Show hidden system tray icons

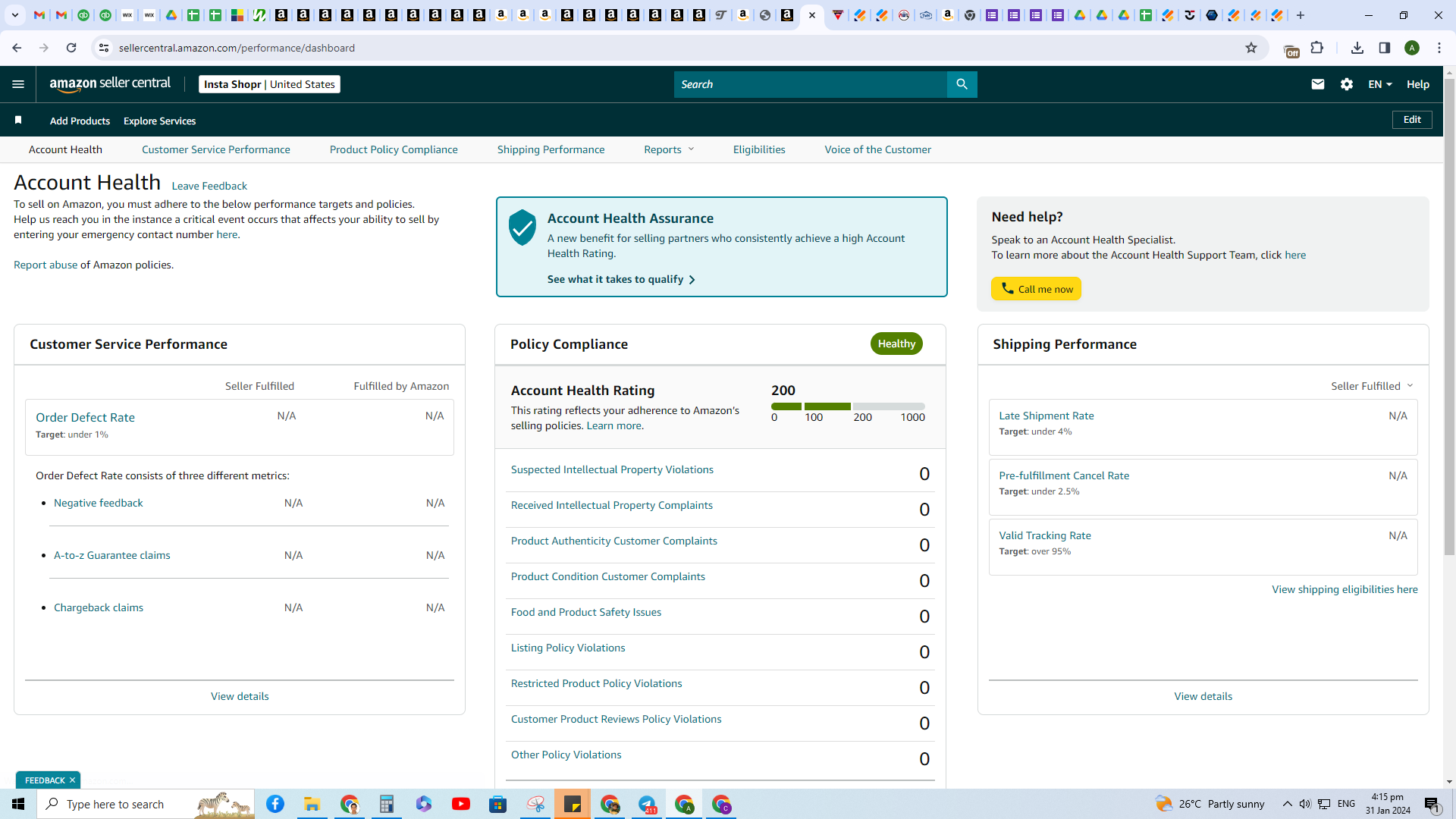coord(1287,804)
